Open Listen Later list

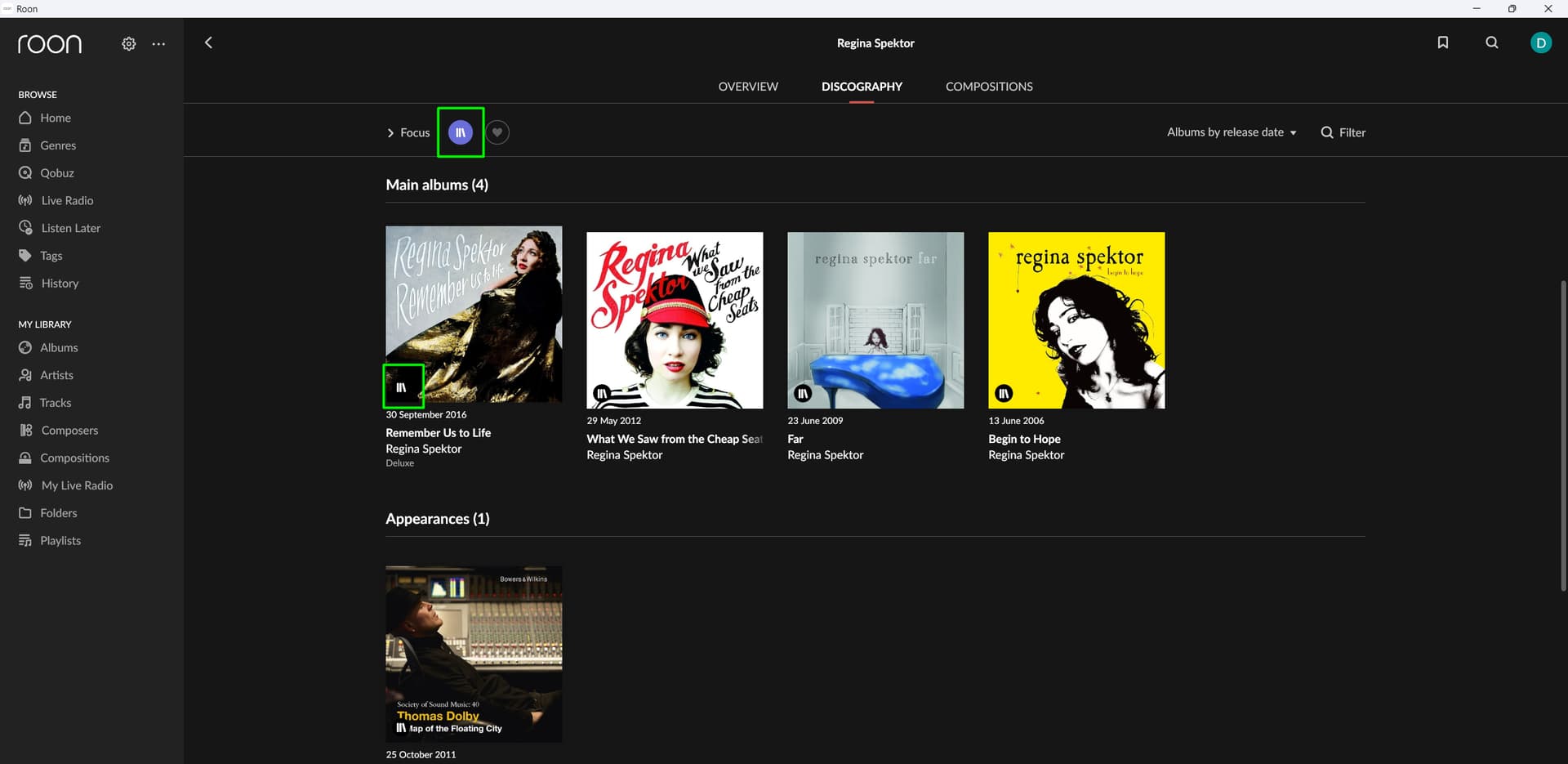point(60,228)
